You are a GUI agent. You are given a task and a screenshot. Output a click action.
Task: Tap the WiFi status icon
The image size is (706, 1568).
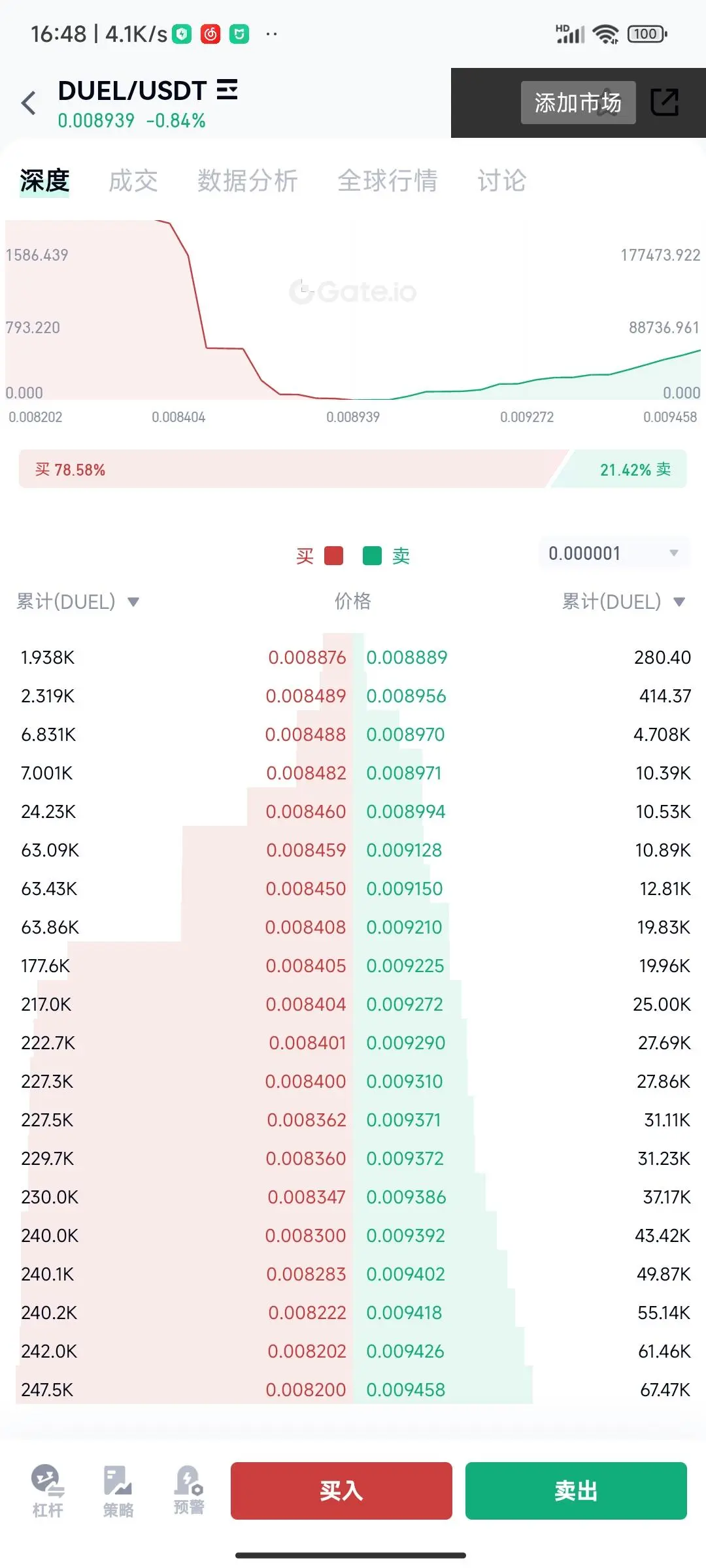(x=605, y=34)
